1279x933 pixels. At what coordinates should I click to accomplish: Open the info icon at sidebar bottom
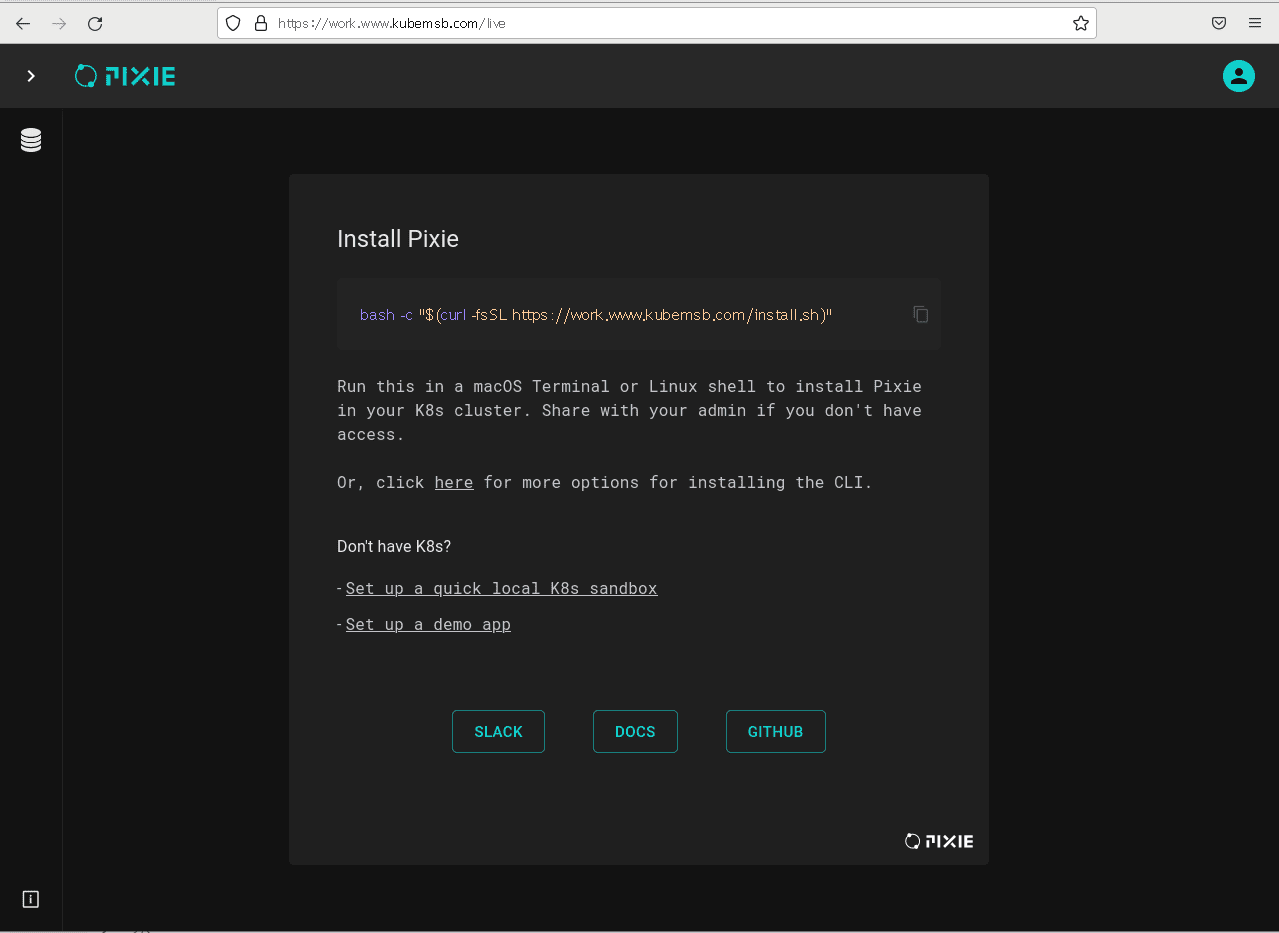coord(31,899)
